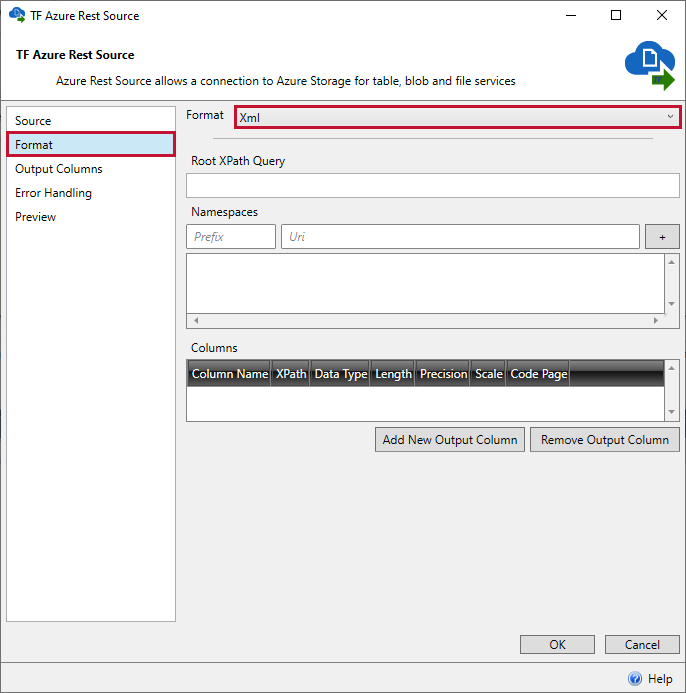Image resolution: width=686 pixels, height=693 pixels.
Task: Go to the Error Handling page
Action: (91, 193)
